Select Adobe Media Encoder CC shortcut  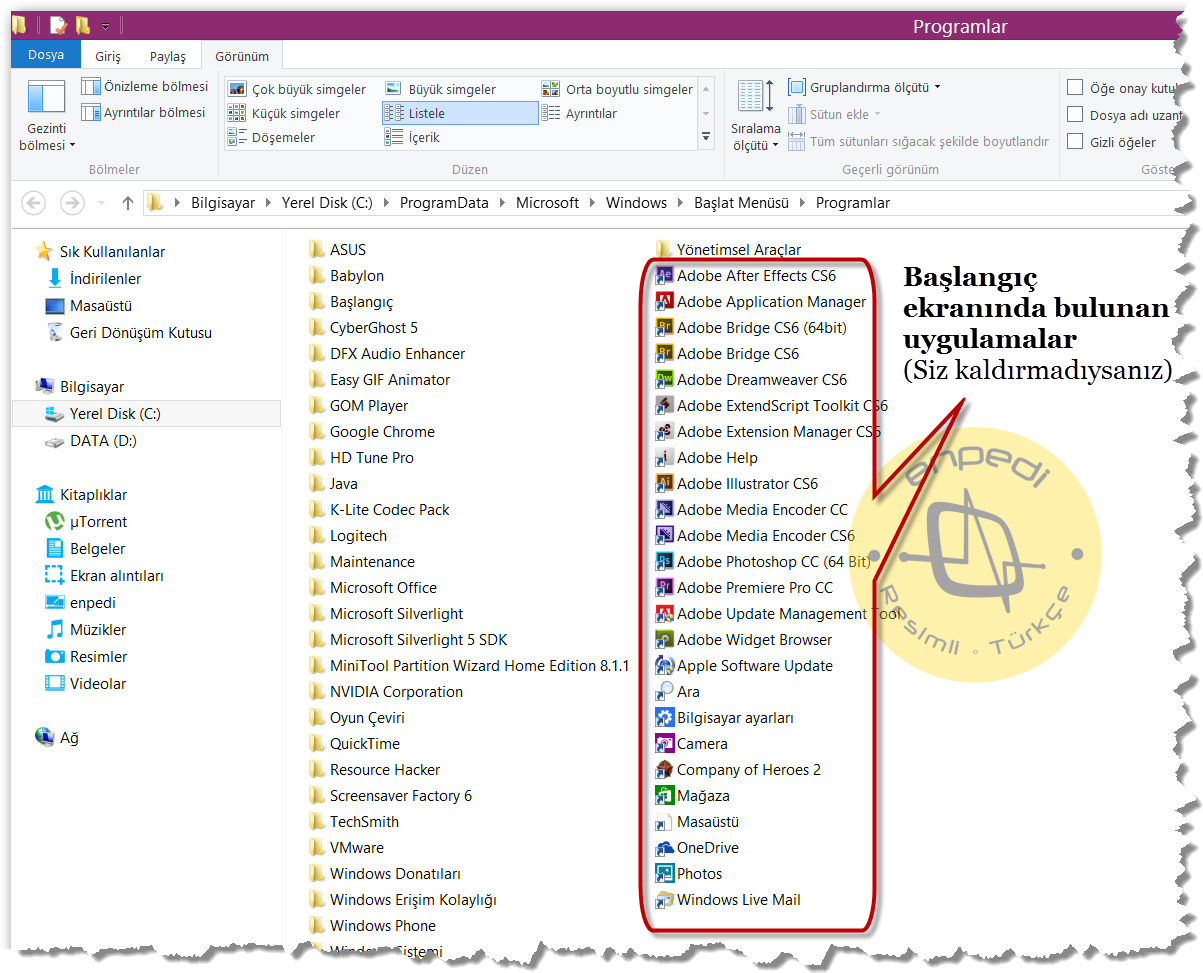click(x=751, y=510)
